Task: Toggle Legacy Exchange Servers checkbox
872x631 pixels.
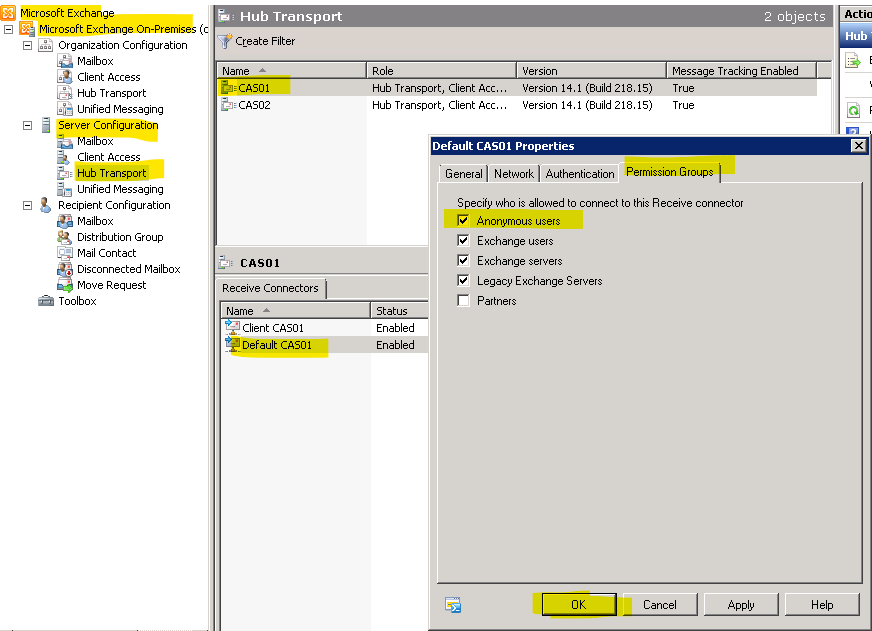Action: [x=463, y=280]
